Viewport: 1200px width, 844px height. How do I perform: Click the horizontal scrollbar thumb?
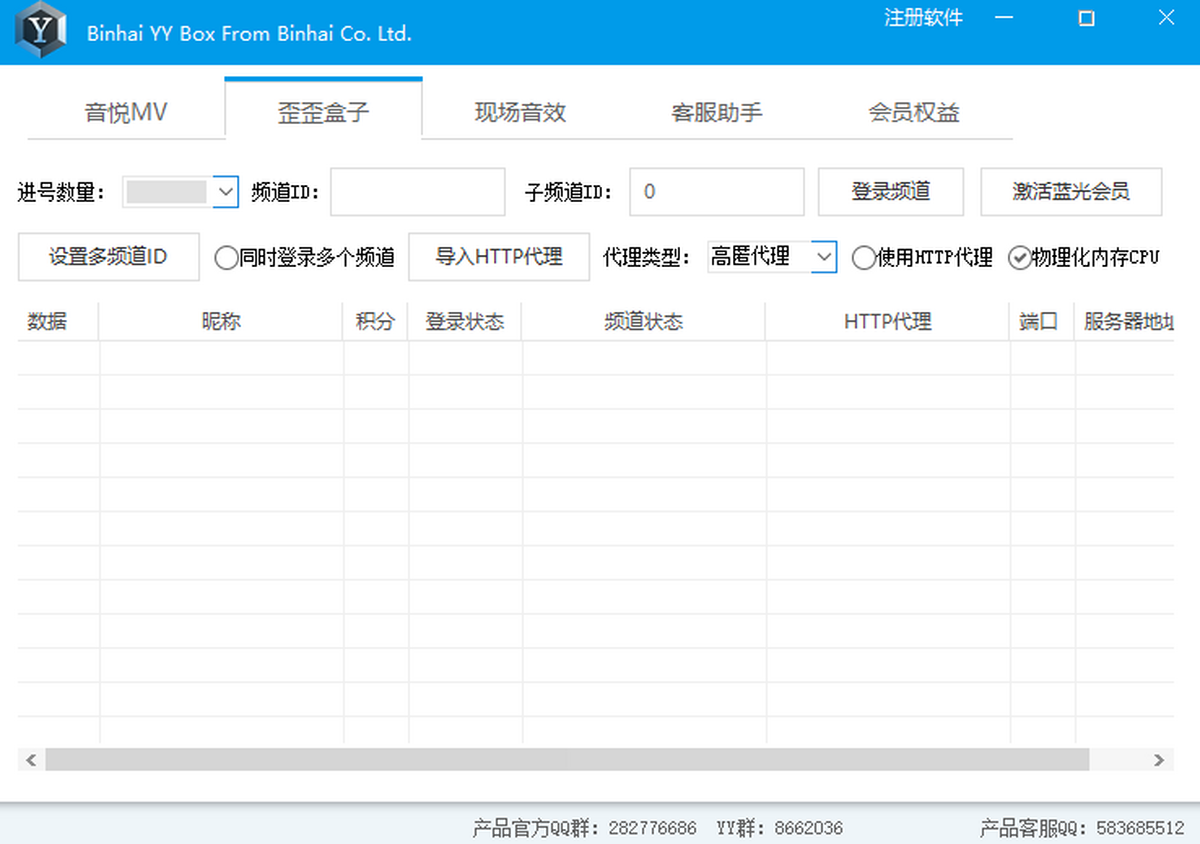click(x=567, y=760)
